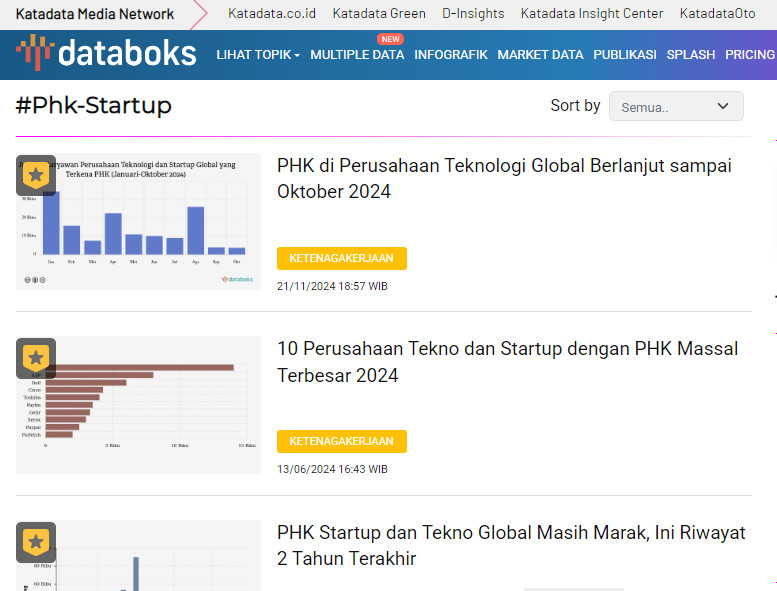The height and width of the screenshot is (591, 777).
Task: Open the Splash menu item
Action: click(x=691, y=55)
